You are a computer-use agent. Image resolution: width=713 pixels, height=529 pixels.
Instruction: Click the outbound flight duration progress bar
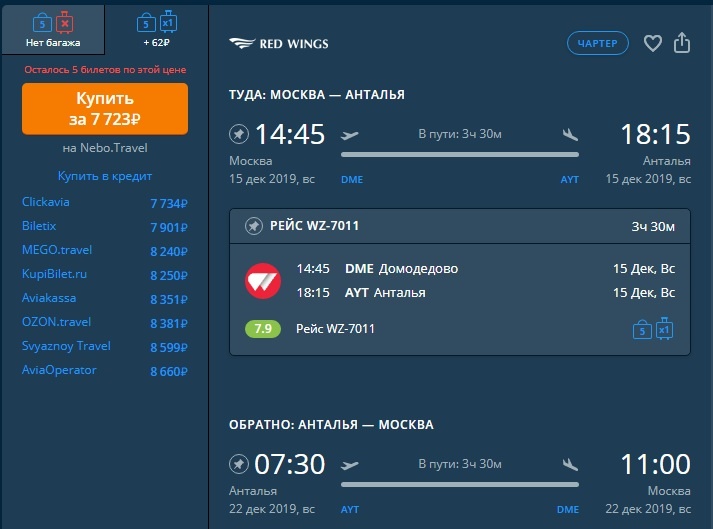pyautogui.click(x=460, y=155)
